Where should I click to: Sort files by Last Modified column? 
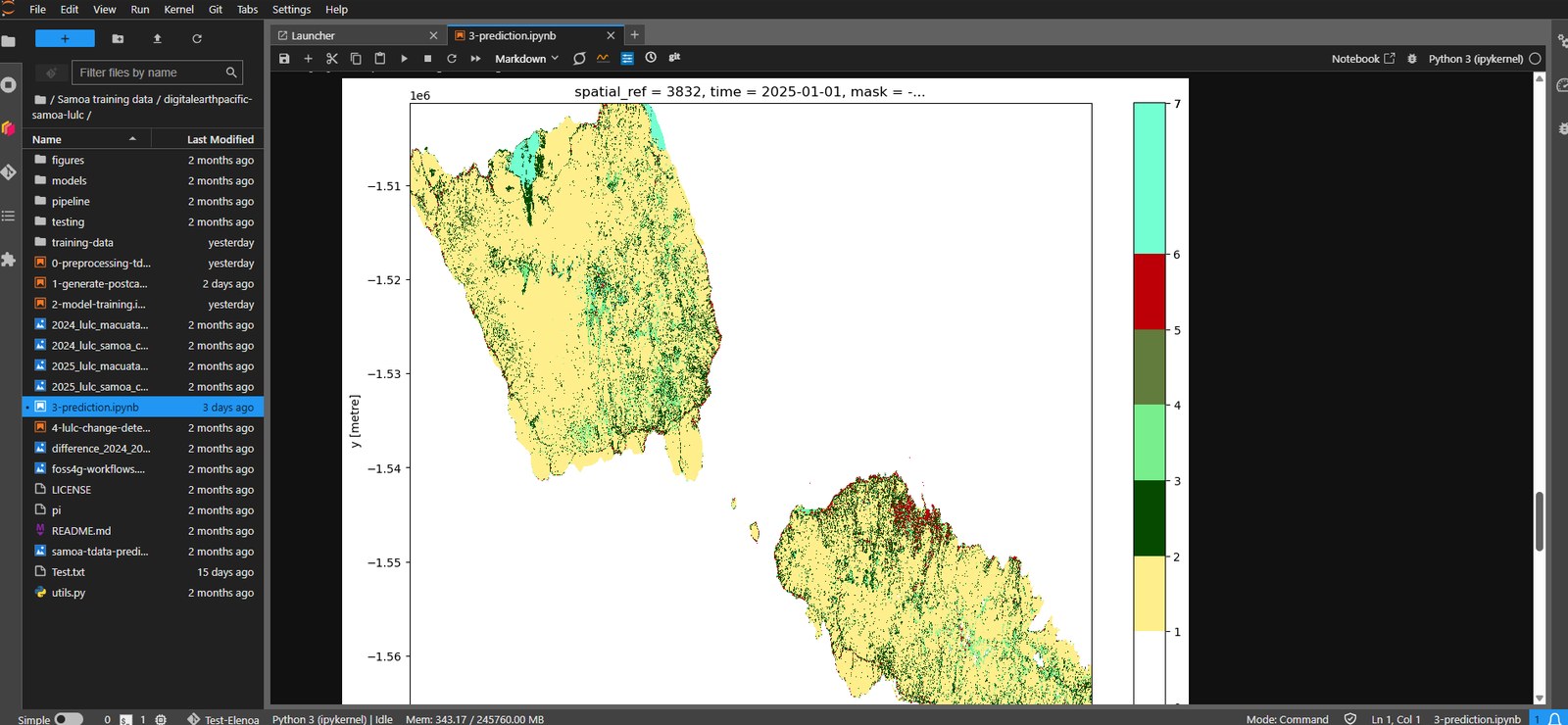208,139
